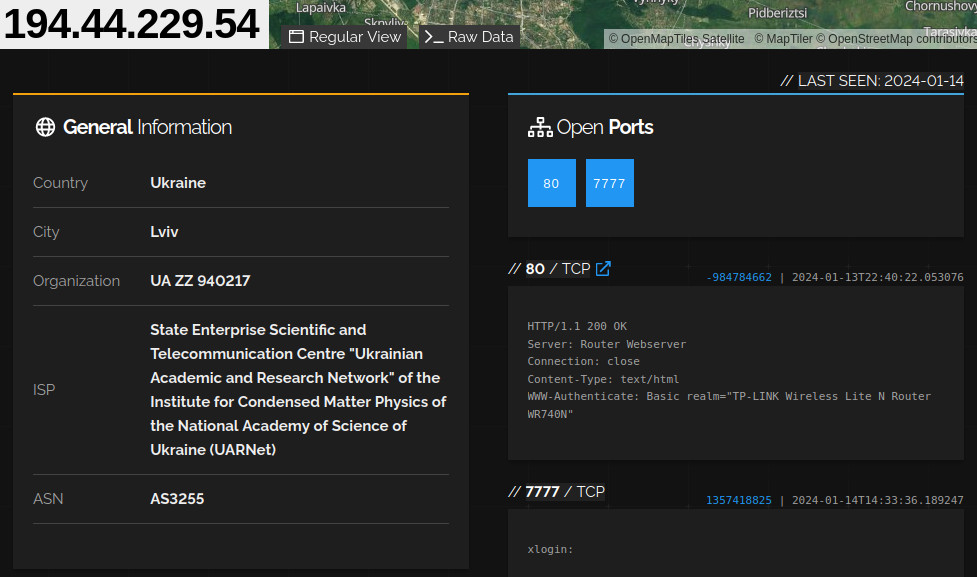Select the blue port 7777 button

609,182
